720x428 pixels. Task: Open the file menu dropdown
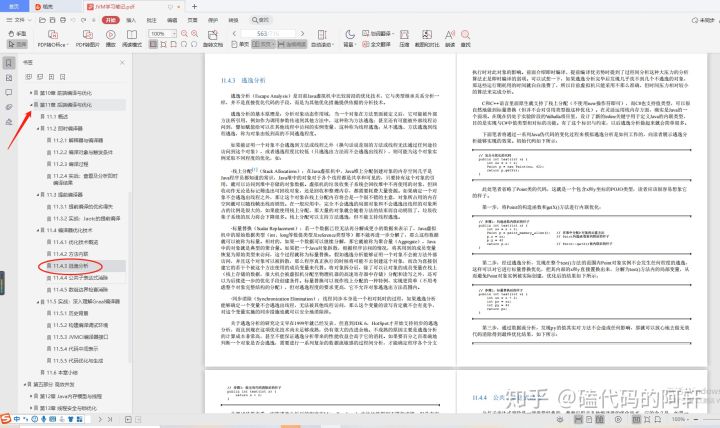19,20
